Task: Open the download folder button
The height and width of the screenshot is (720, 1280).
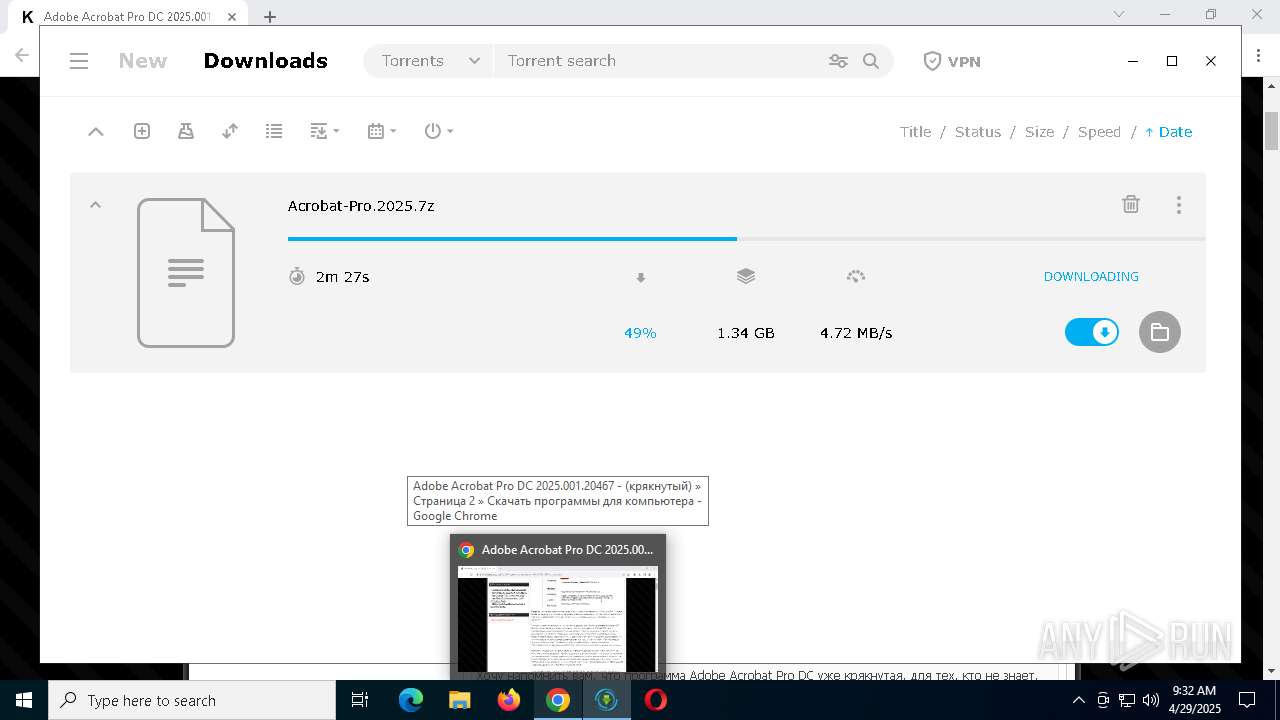Action: pos(1160,332)
